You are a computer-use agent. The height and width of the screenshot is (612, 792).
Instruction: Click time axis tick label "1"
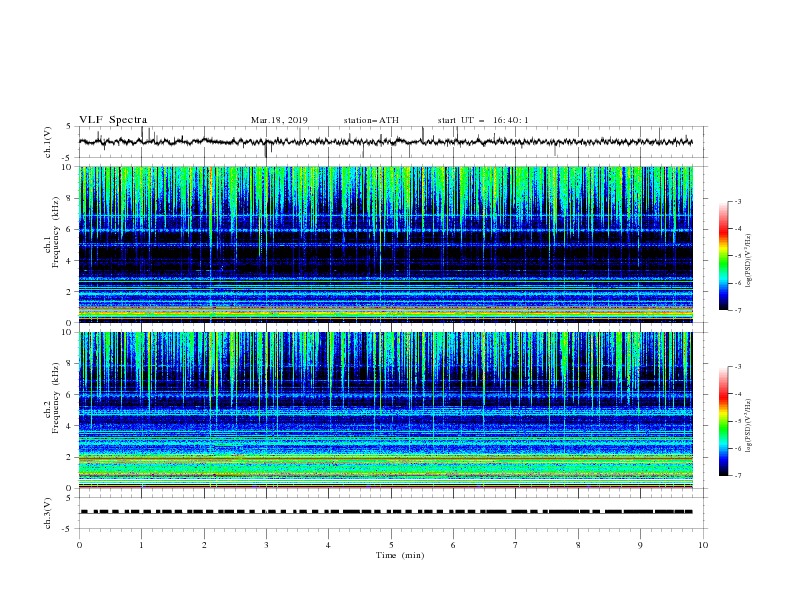[x=141, y=545]
